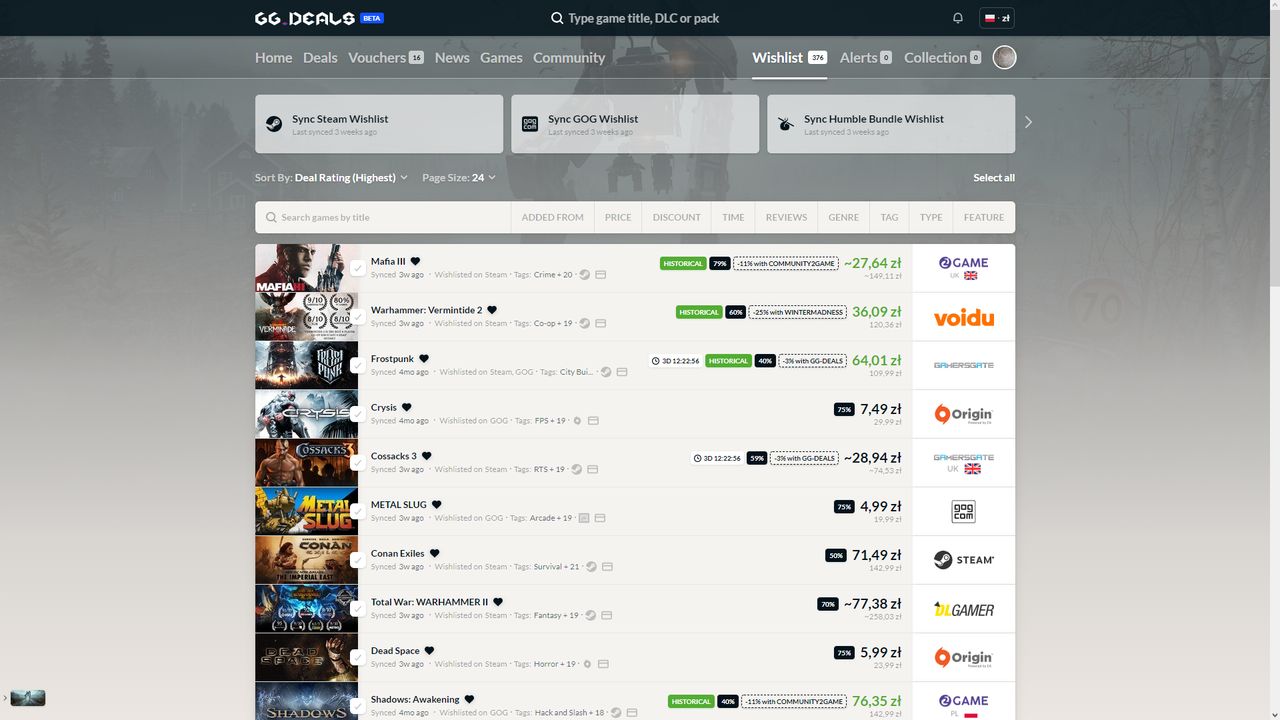Screen dimensions: 1280x720
Task: Open the Frostpunk game thumbnail
Action: (x=306, y=365)
